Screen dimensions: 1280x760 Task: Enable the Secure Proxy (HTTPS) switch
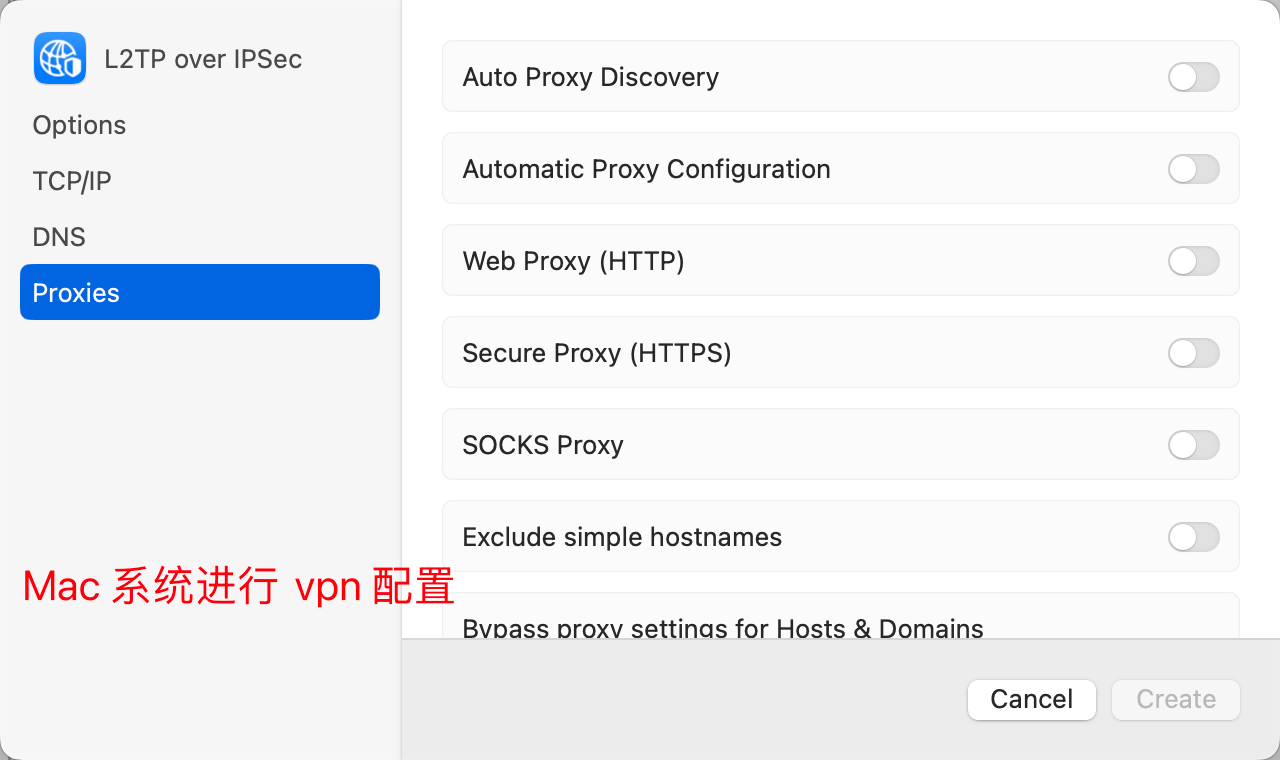[1193, 353]
